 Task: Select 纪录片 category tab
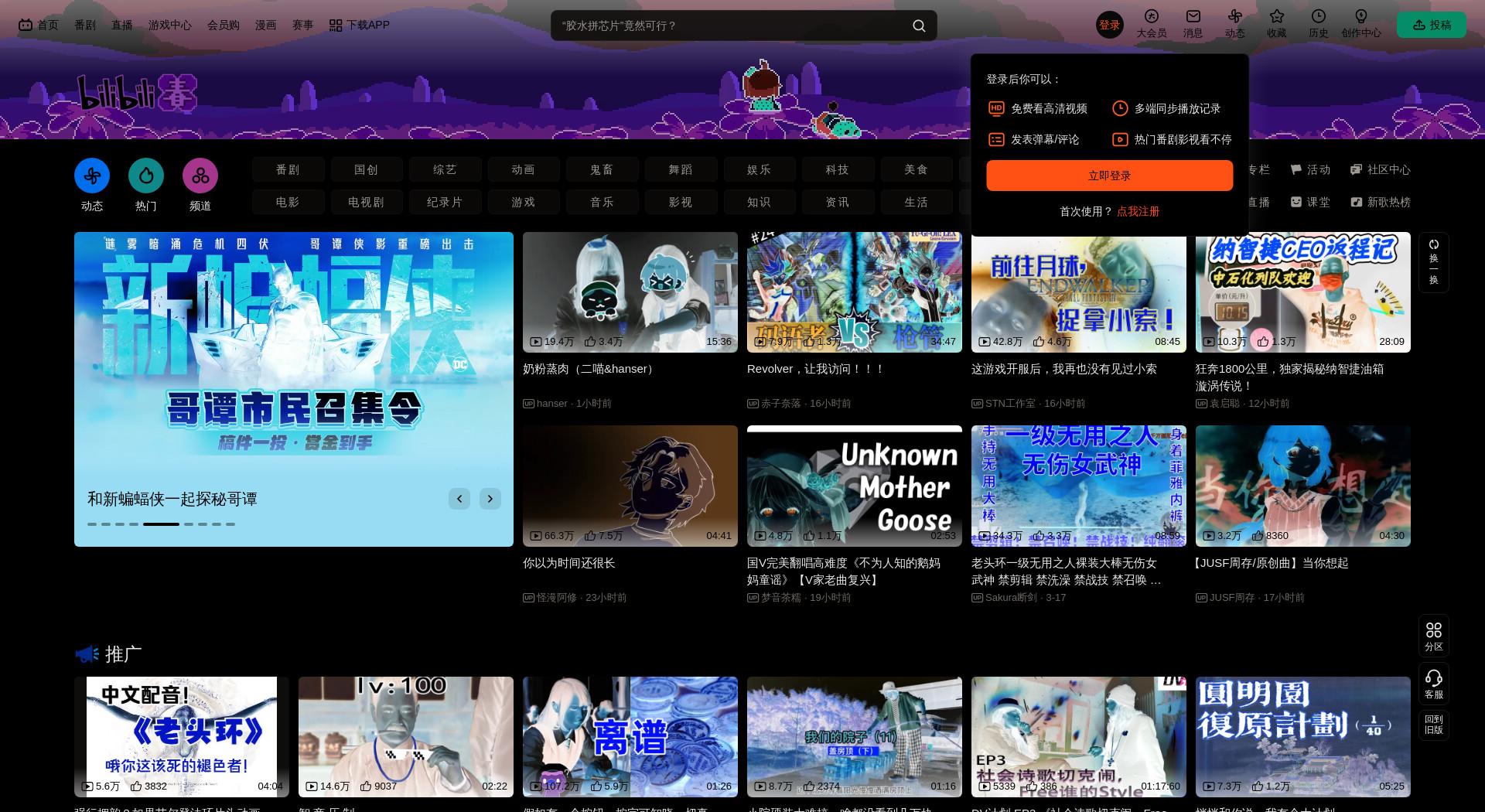pos(445,202)
